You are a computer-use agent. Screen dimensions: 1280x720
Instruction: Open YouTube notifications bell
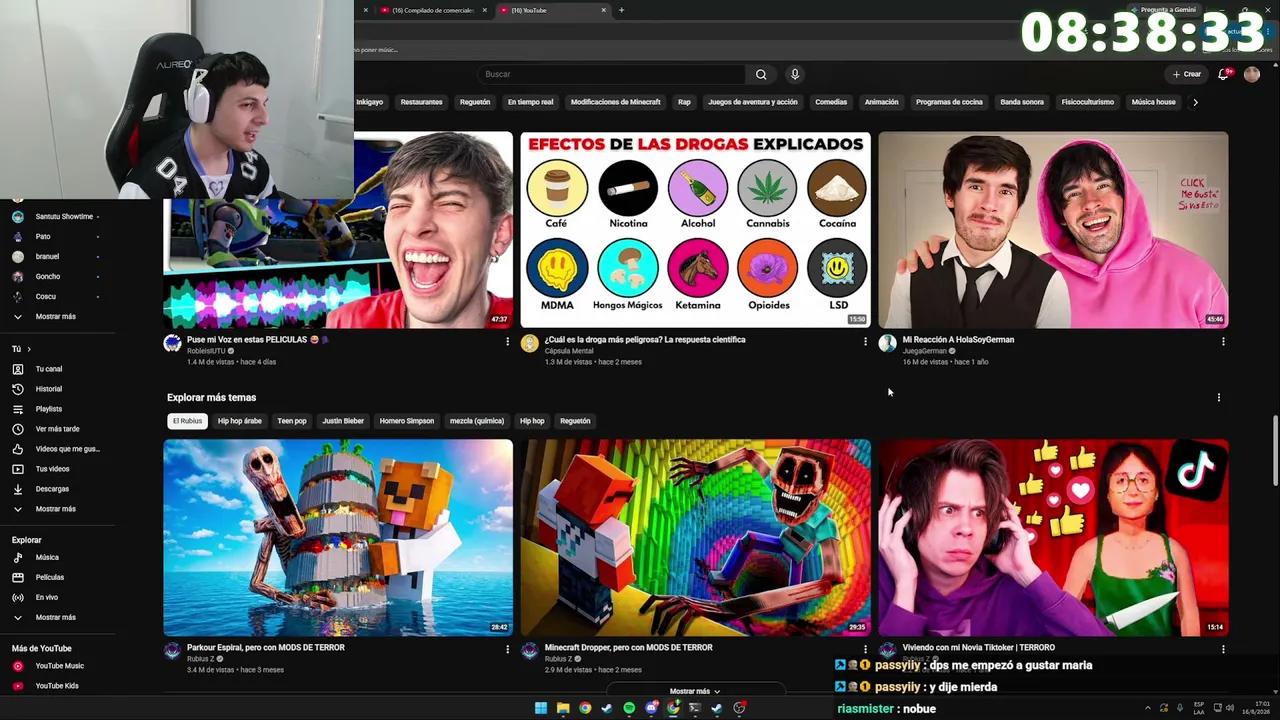tap(1223, 74)
